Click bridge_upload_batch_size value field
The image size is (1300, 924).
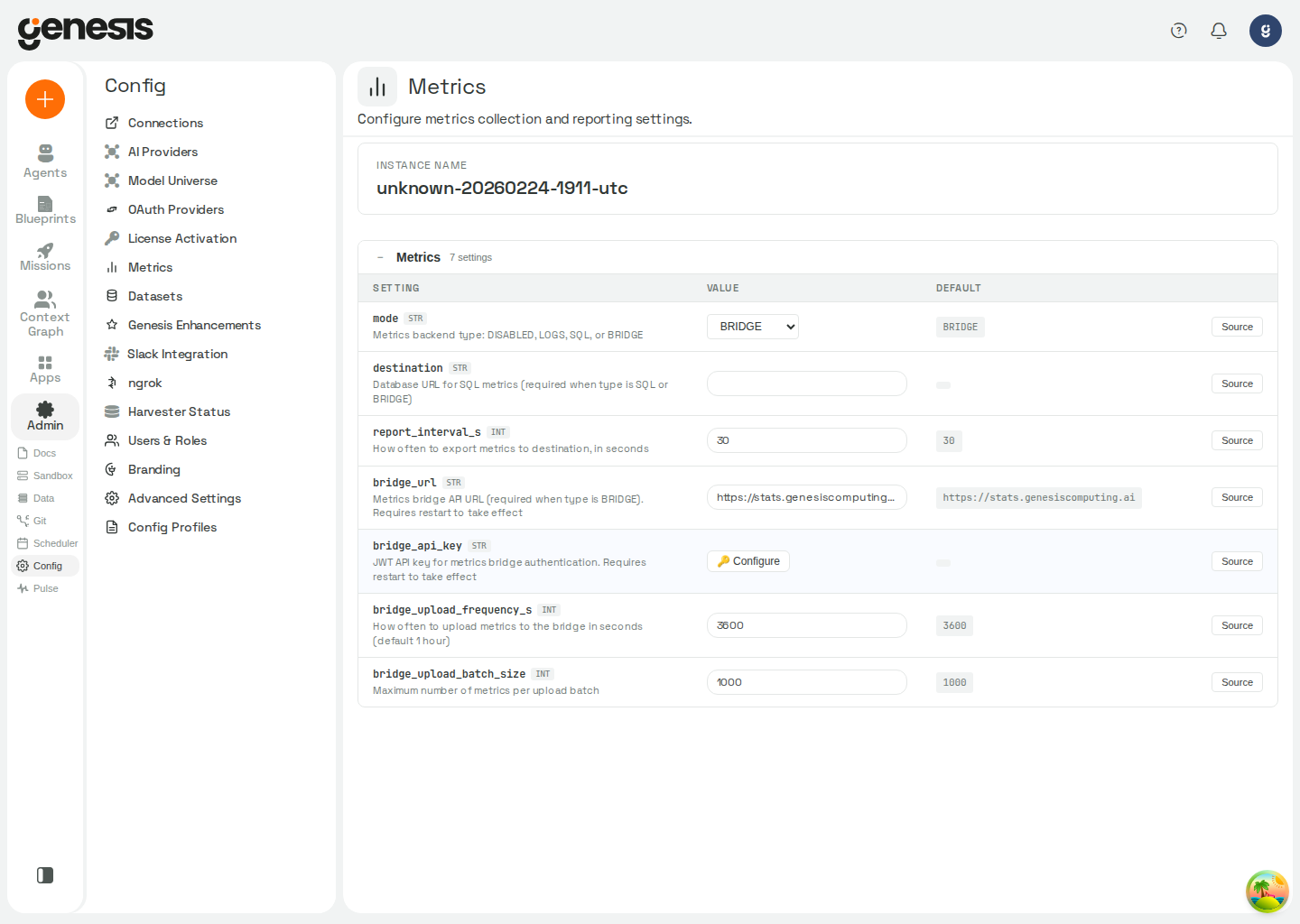807,682
